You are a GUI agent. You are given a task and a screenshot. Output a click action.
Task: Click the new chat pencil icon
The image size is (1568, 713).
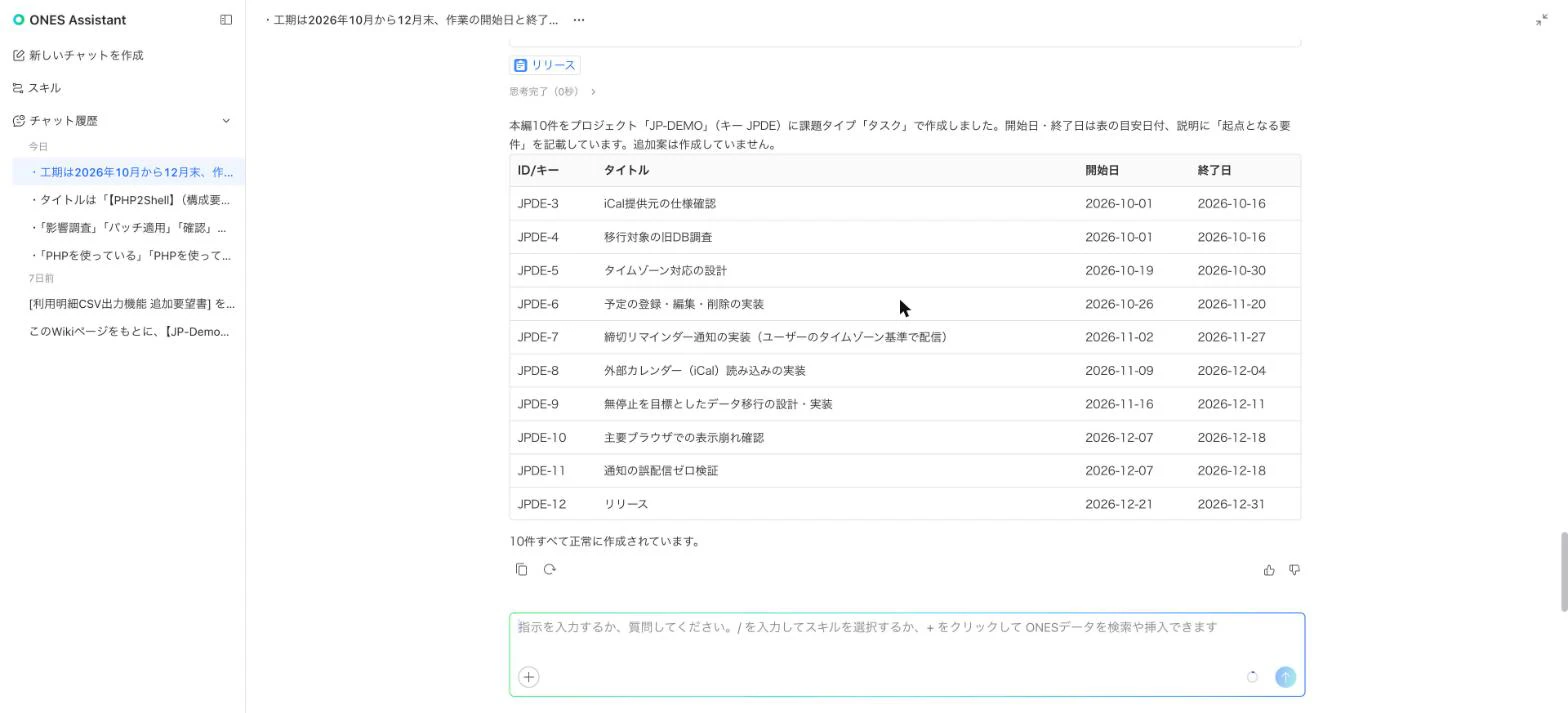pos(18,55)
